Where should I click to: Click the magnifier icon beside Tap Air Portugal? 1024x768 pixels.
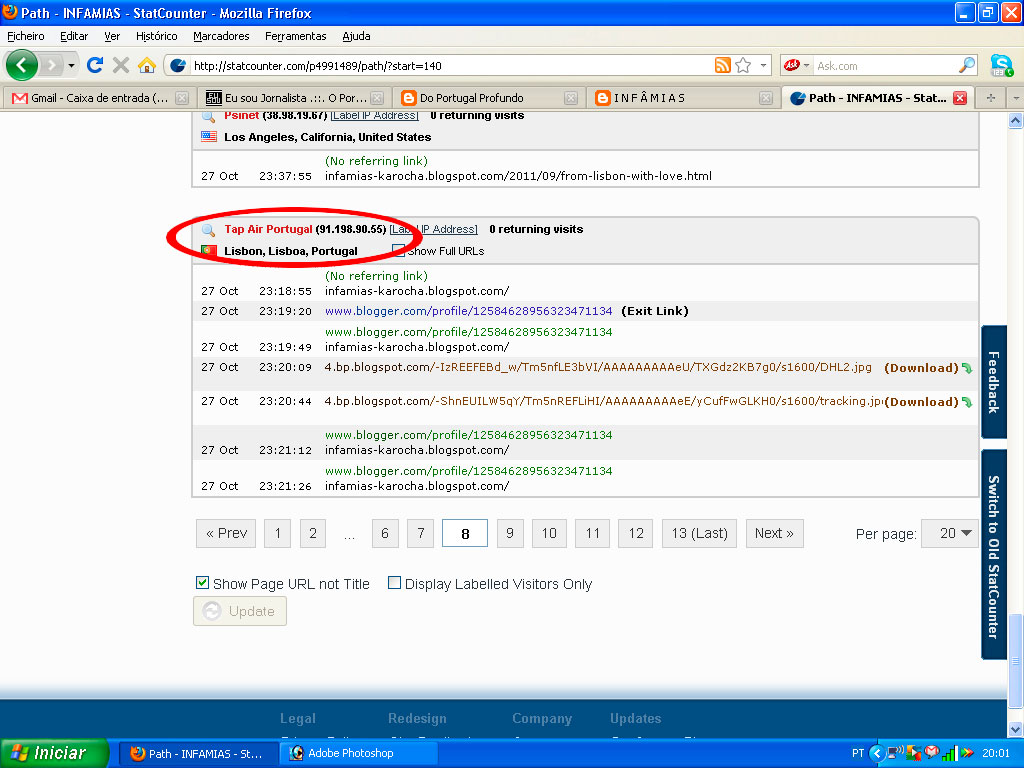208,230
